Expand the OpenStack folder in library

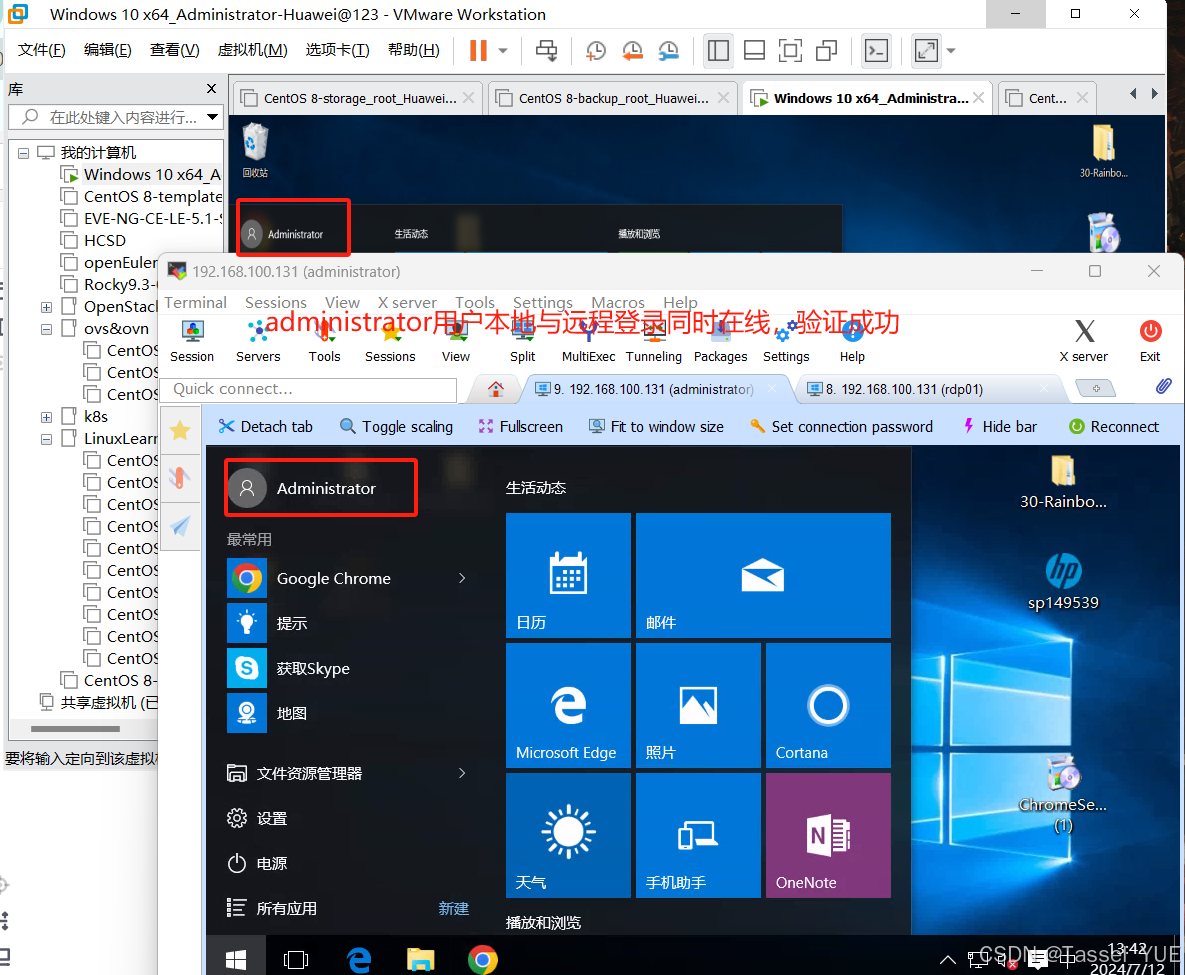pos(46,308)
